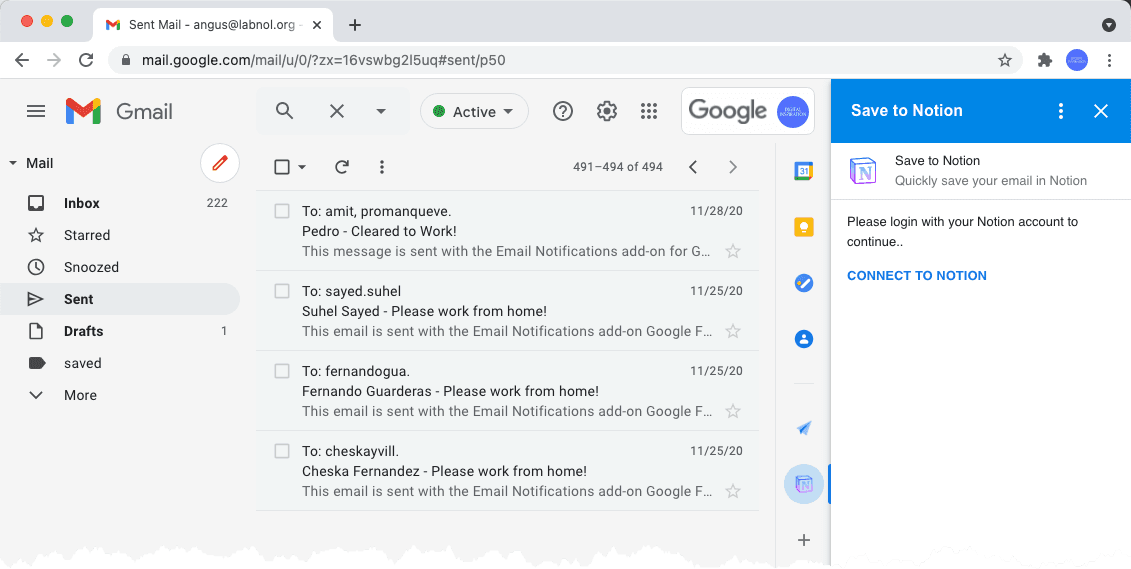The image size is (1131, 569).
Task: Click the address bar URL
Action: pos(323,60)
